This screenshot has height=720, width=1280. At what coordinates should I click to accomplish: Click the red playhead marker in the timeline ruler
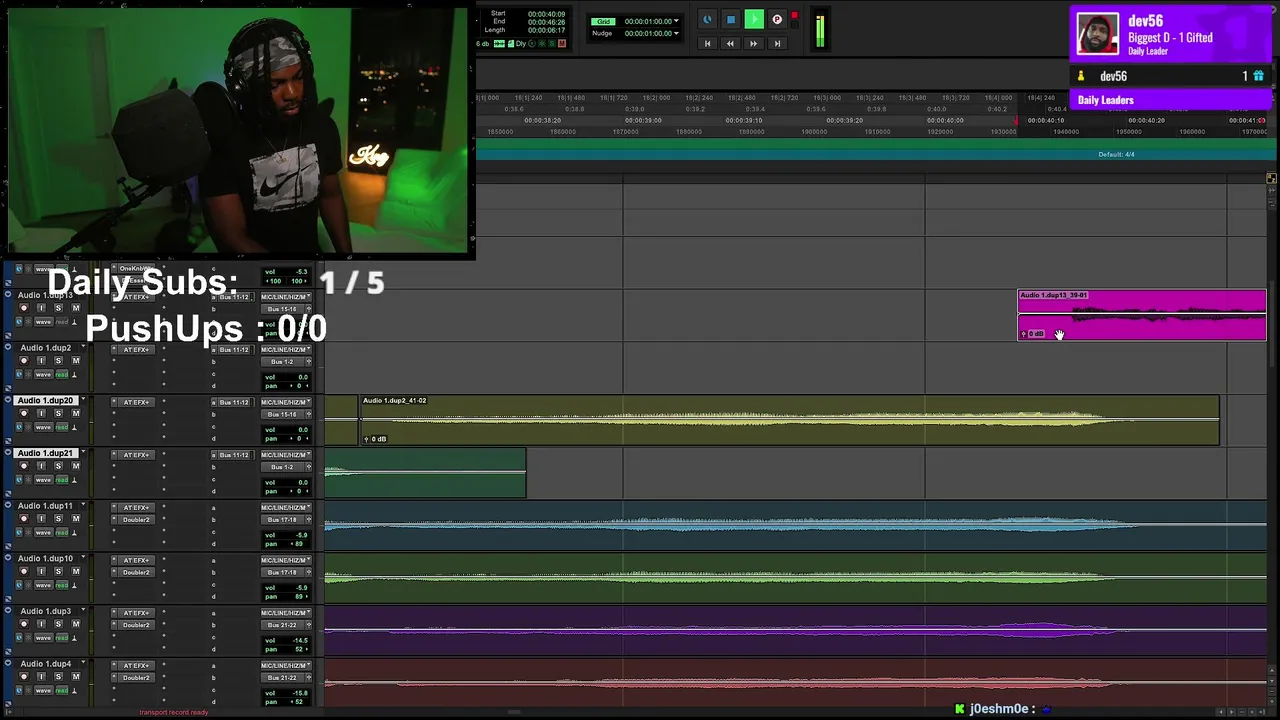coord(1016,121)
